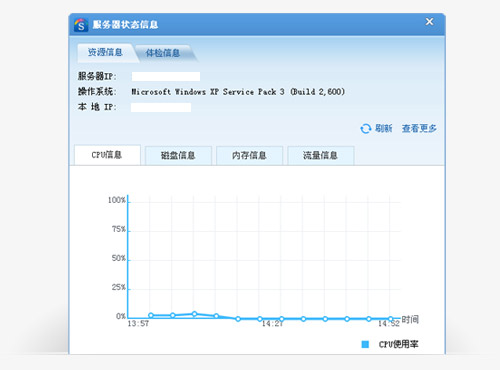Select the data point above 14:27 label
Viewport: 500px width, 370px height.
click(x=281, y=319)
